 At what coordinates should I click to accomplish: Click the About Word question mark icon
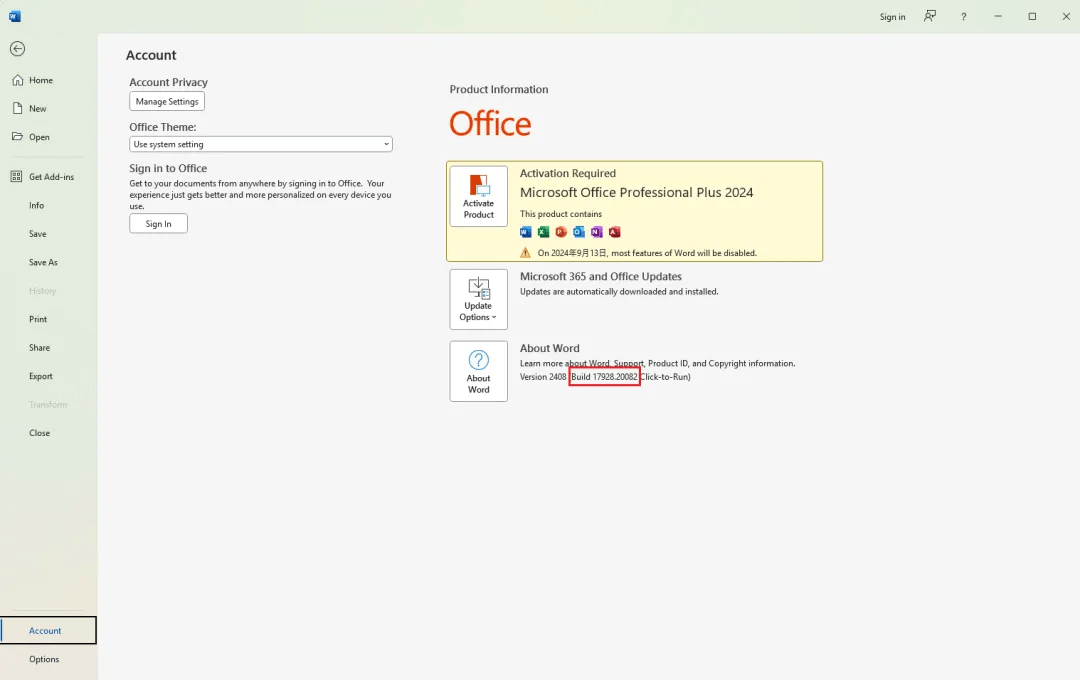(478, 369)
